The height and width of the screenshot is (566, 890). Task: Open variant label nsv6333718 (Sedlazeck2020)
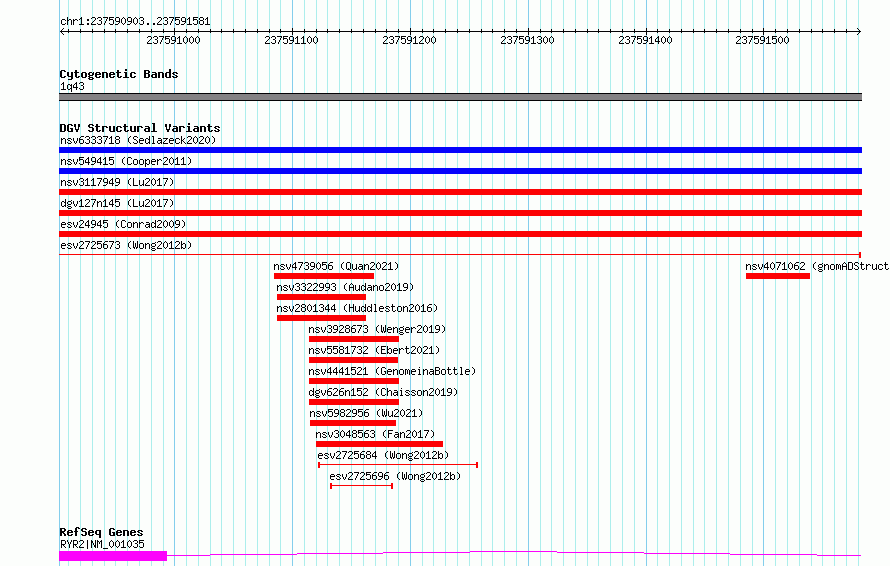pyautogui.click(x=138, y=140)
